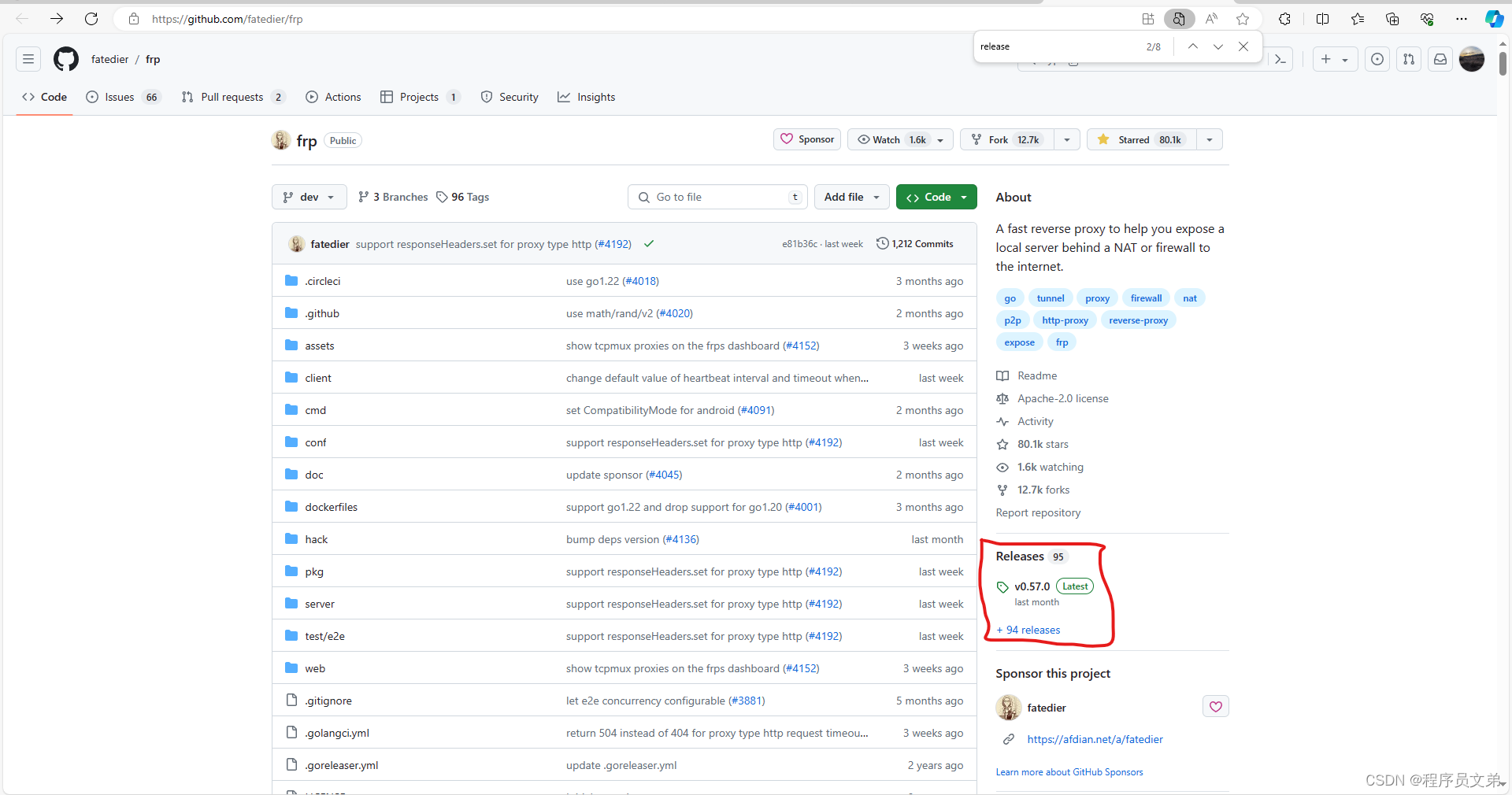Screen dimensions: 1512x795
Task: Open GitHub command palette icon
Action: coord(1280,59)
